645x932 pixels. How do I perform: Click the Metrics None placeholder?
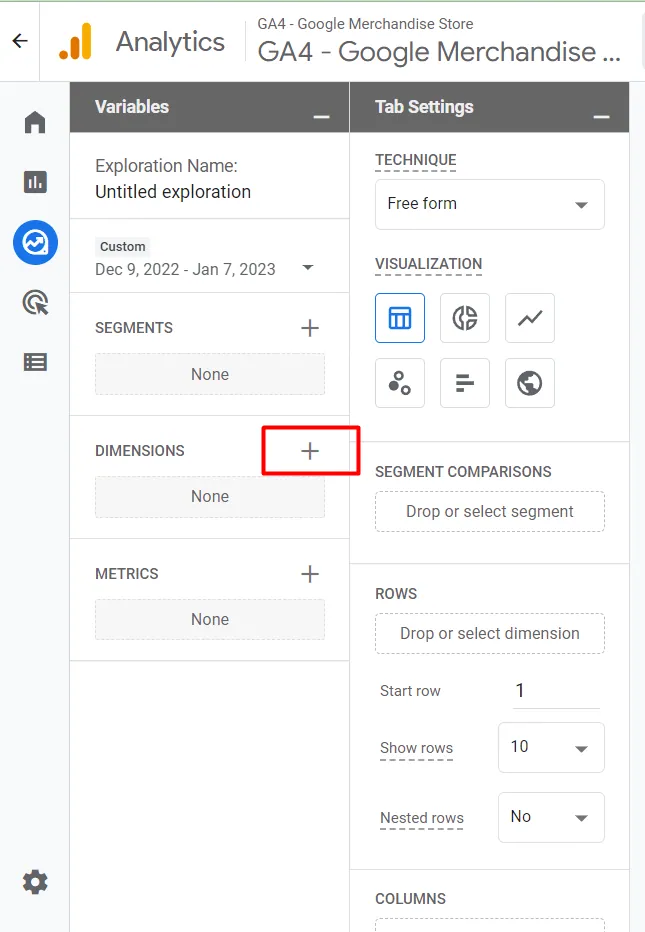(210, 619)
